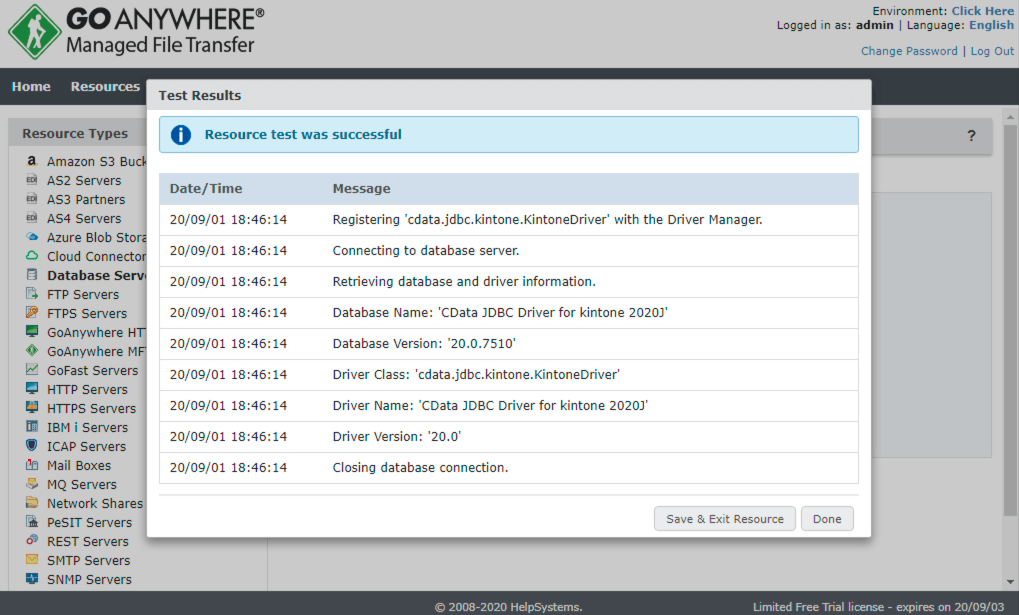Click the AS3 Partners EDI icon
This screenshot has height=615, width=1019.
click(x=32, y=198)
